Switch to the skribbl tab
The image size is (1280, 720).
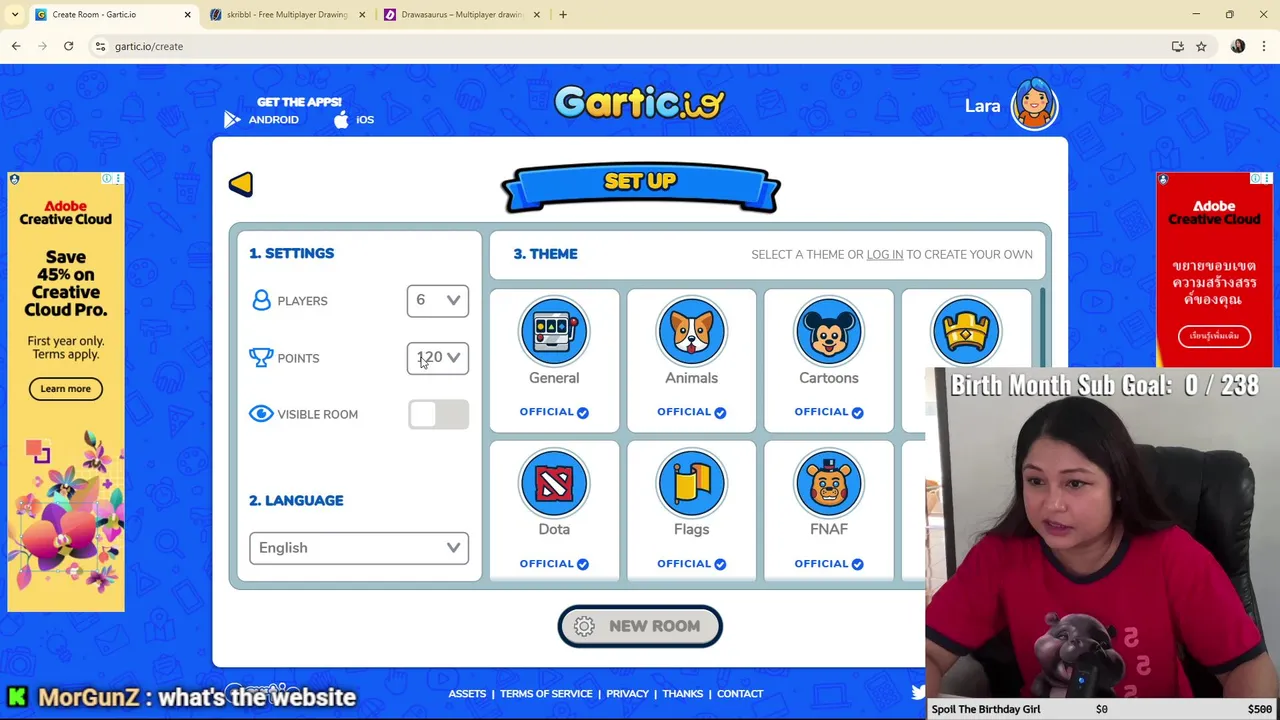[x=287, y=15]
